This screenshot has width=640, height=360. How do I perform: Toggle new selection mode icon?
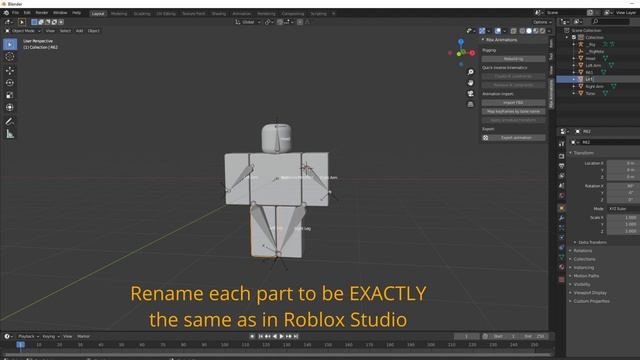click(34, 22)
